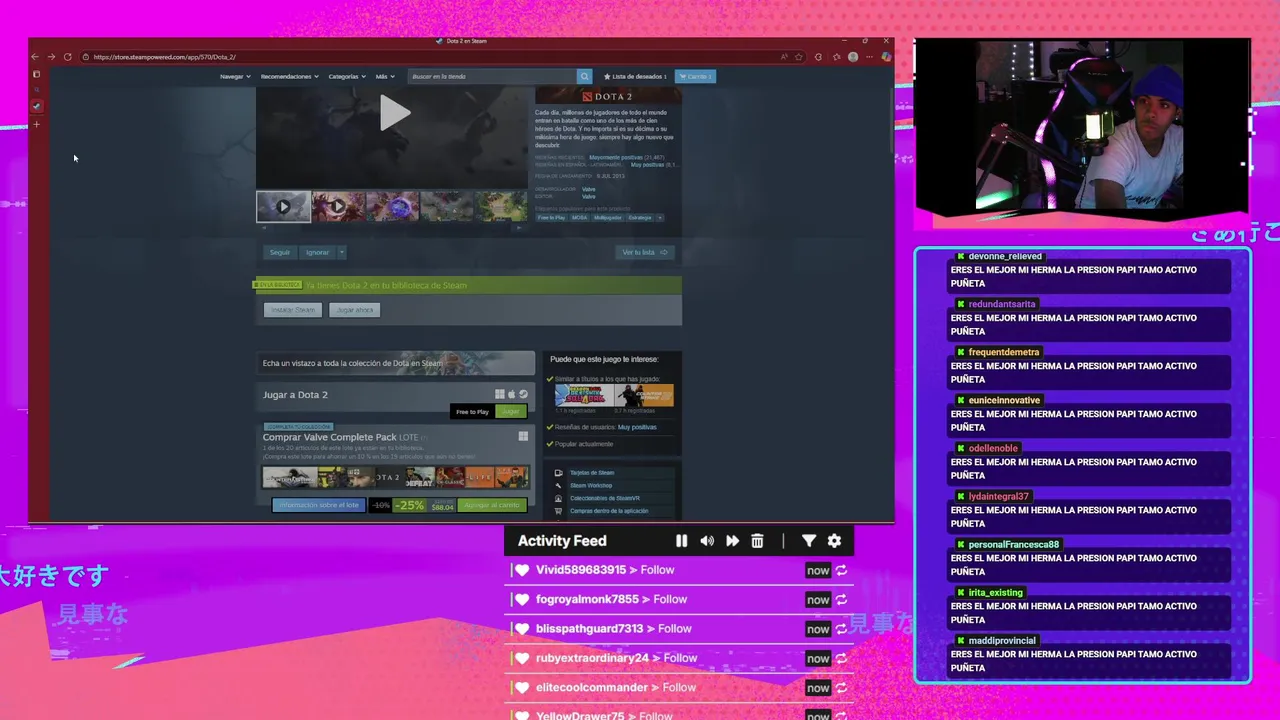
Task: Click the heart icon beside rubyextraordinary24
Action: [521, 658]
